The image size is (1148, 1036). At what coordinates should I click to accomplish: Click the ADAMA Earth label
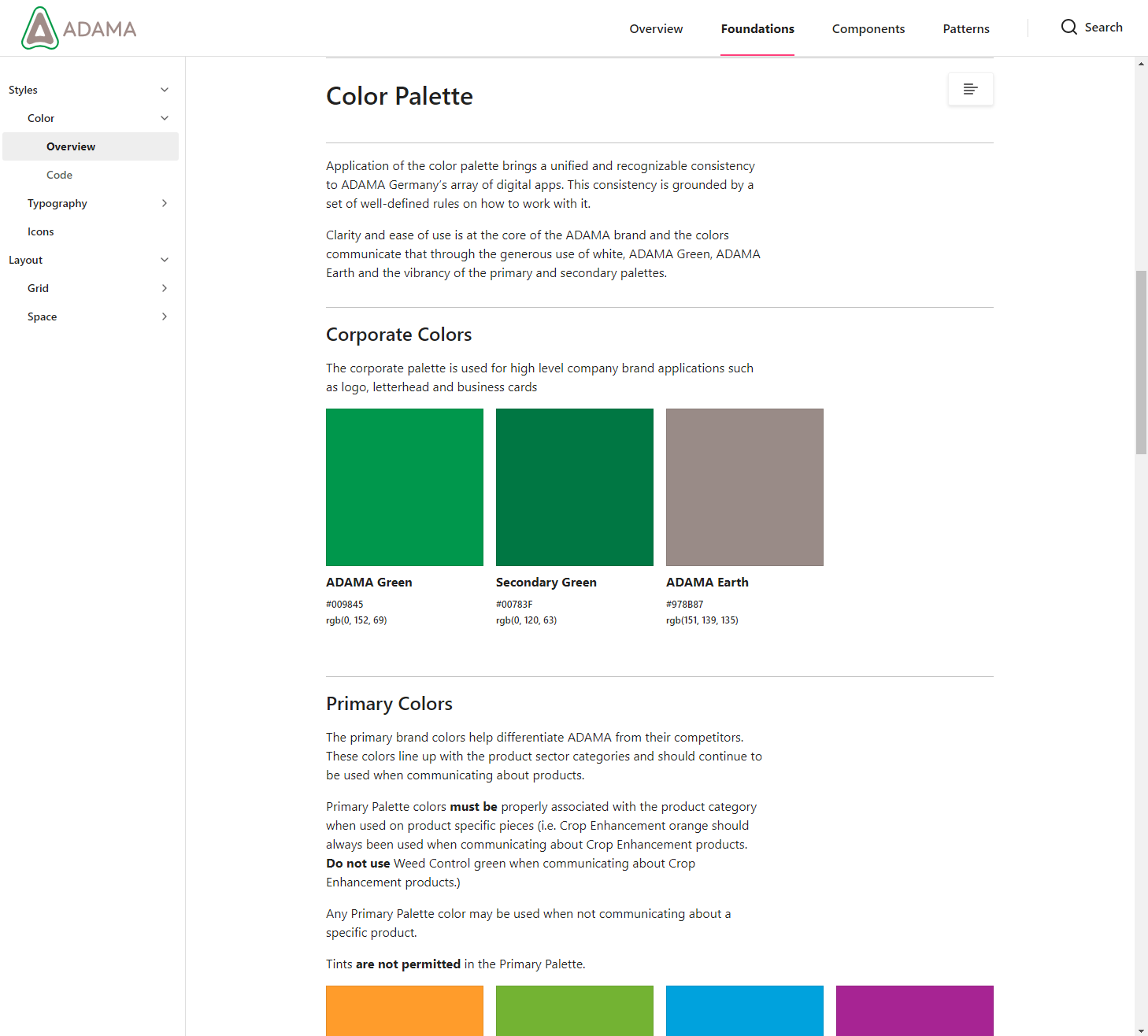coord(707,583)
